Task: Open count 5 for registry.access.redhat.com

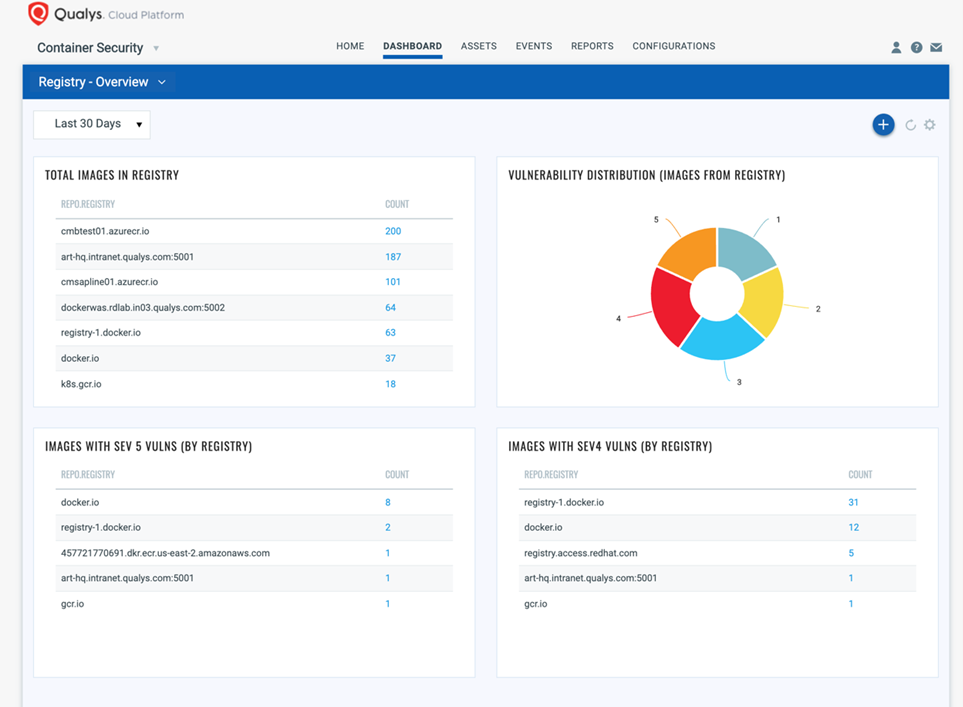Action: coord(851,553)
